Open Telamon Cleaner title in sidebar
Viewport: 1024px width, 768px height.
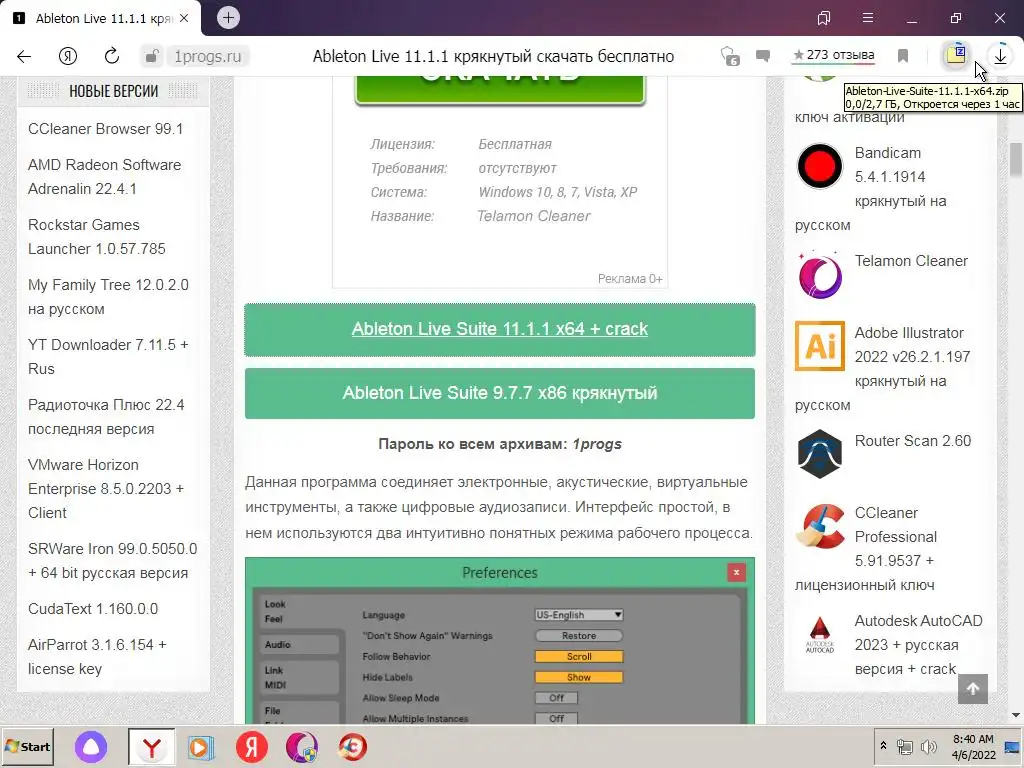pos(911,261)
